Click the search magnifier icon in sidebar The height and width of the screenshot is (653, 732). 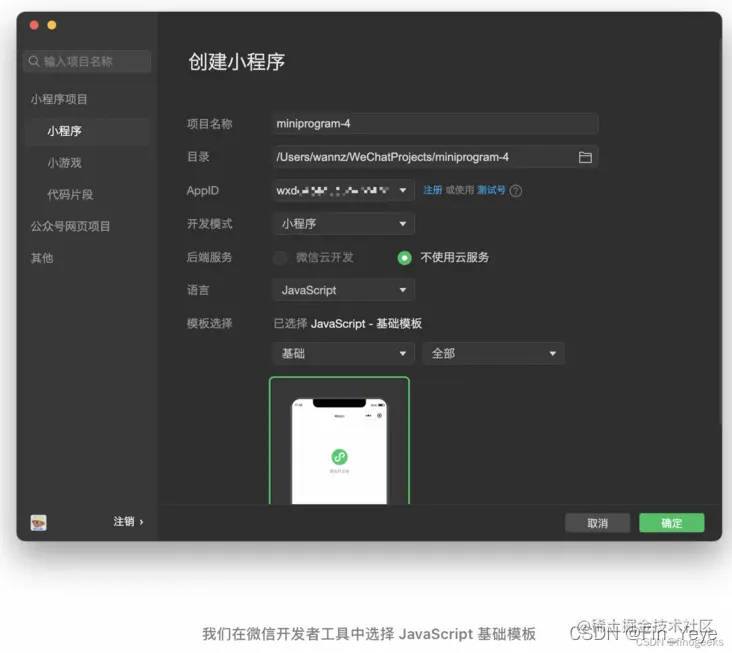pos(34,61)
